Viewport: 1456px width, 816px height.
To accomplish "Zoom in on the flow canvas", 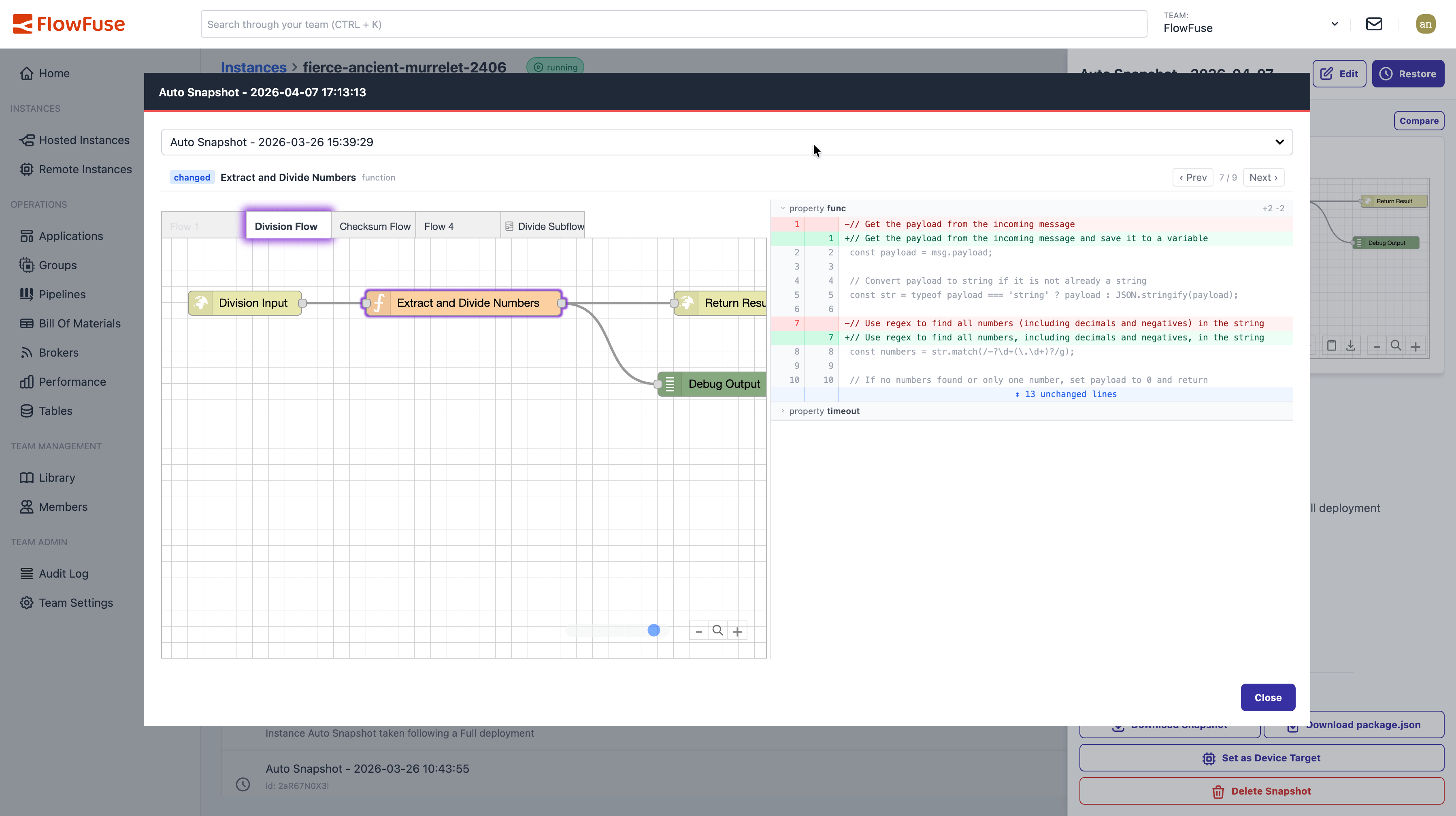I will point(737,630).
